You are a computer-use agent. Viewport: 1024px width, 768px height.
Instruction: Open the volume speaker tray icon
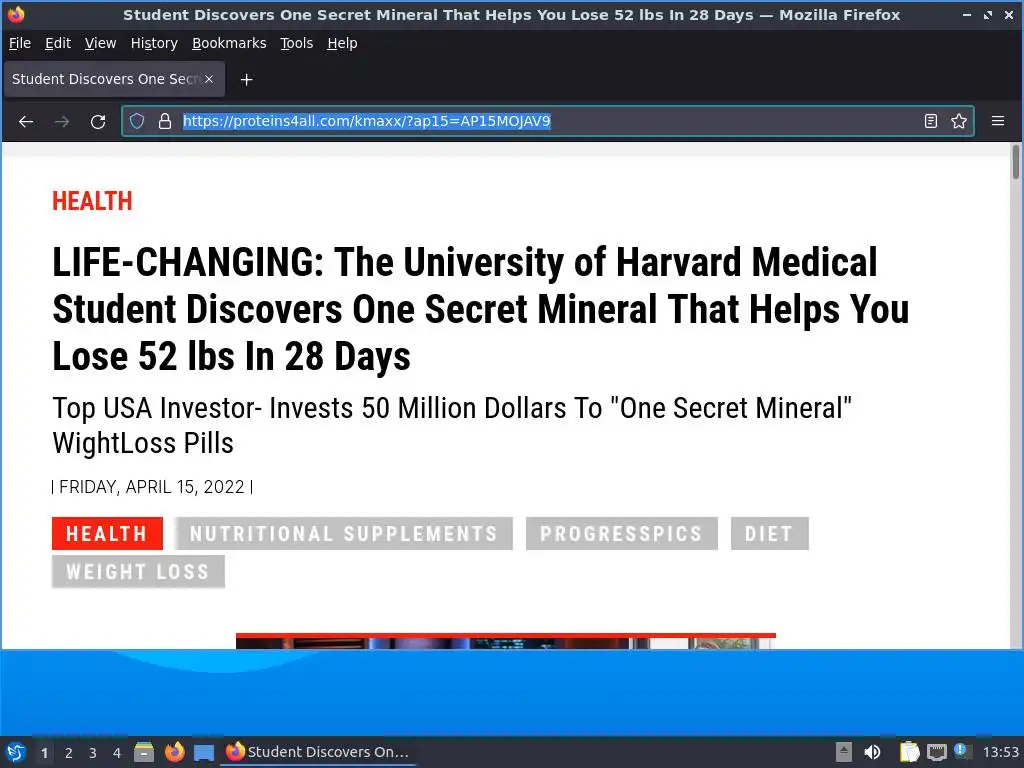tap(872, 752)
